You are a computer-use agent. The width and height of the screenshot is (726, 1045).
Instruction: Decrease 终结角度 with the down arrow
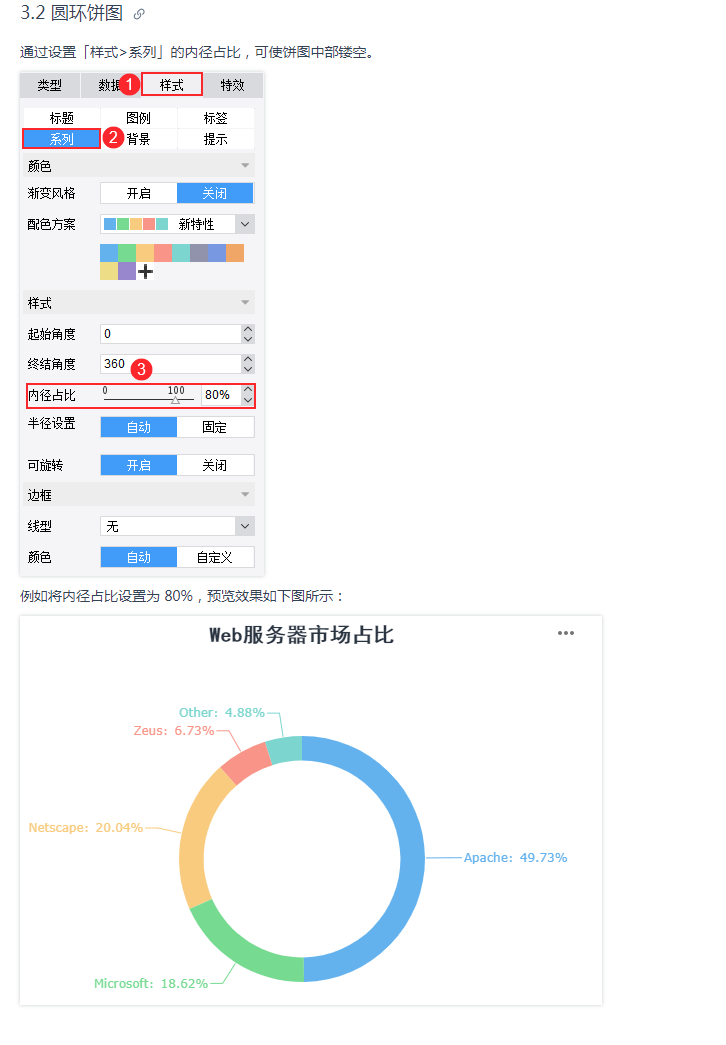[x=248, y=369]
